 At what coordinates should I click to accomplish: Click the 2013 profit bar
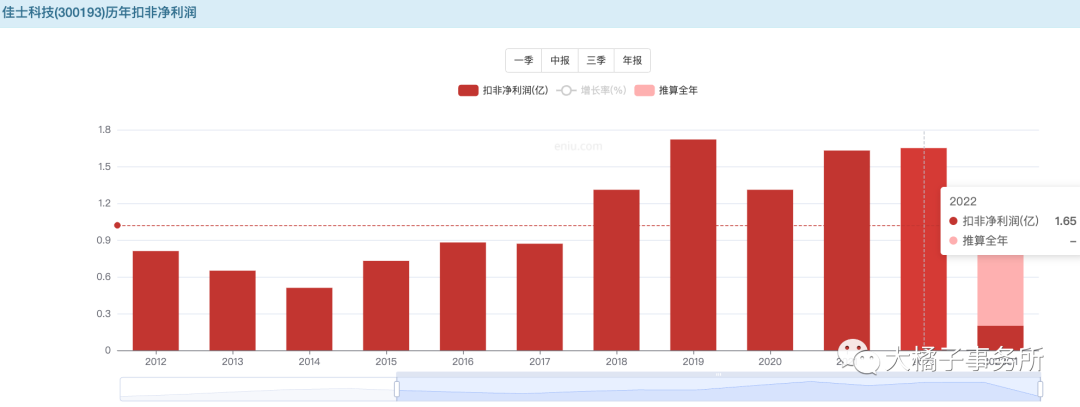coord(232,311)
